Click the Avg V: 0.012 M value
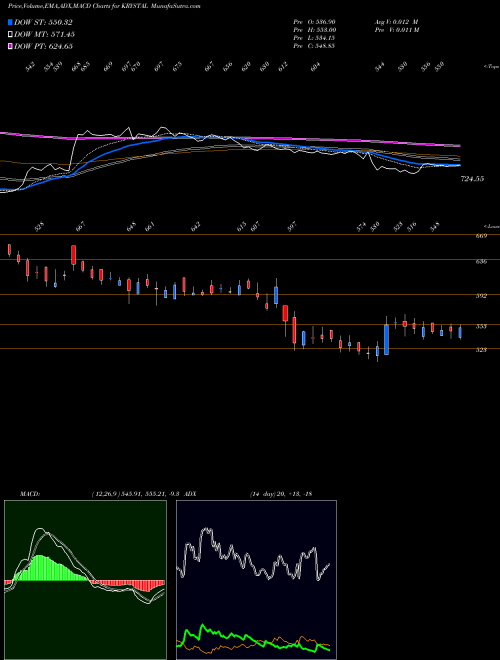Image resolution: width=500 pixels, height=660 pixels. click(x=396, y=21)
